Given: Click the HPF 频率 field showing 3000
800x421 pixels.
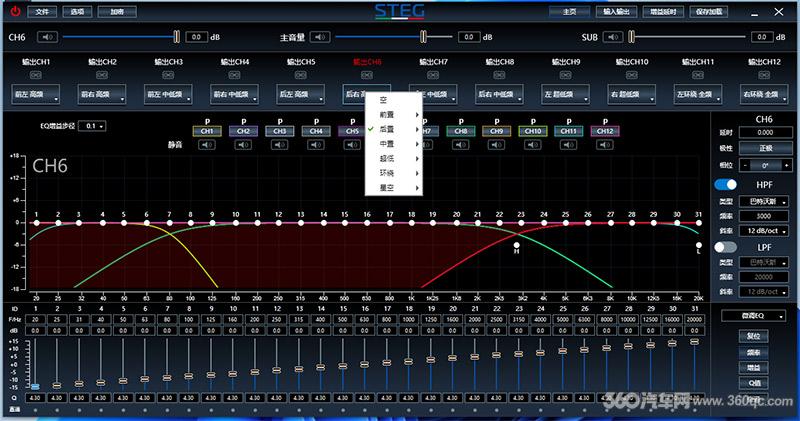Looking at the screenshot, I should point(764,216).
